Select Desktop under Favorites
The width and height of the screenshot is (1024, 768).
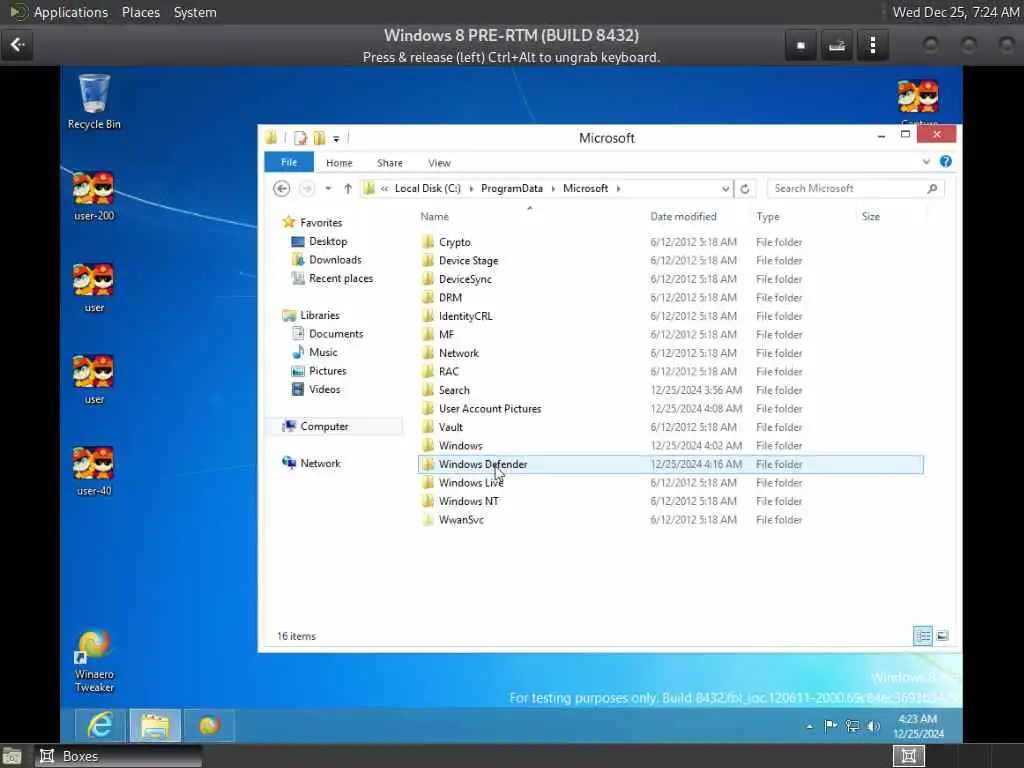click(x=328, y=242)
